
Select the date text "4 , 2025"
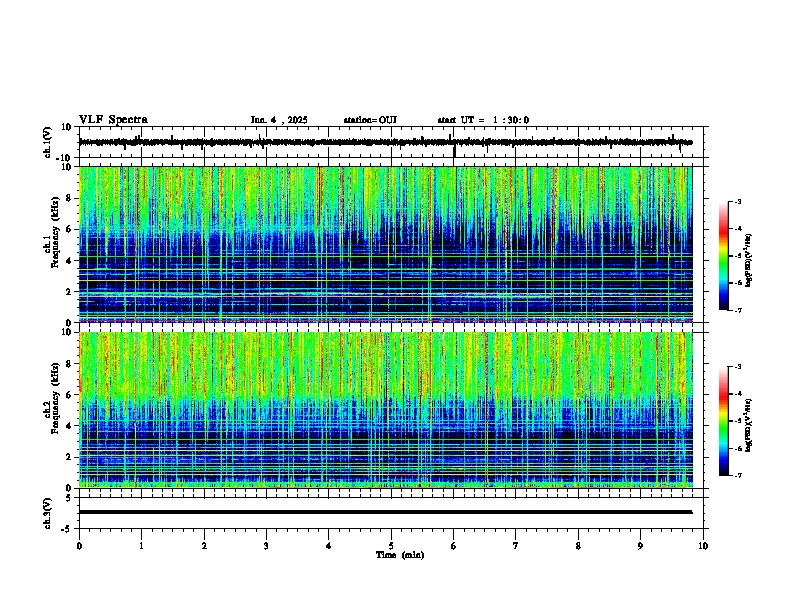pos(288,120)
